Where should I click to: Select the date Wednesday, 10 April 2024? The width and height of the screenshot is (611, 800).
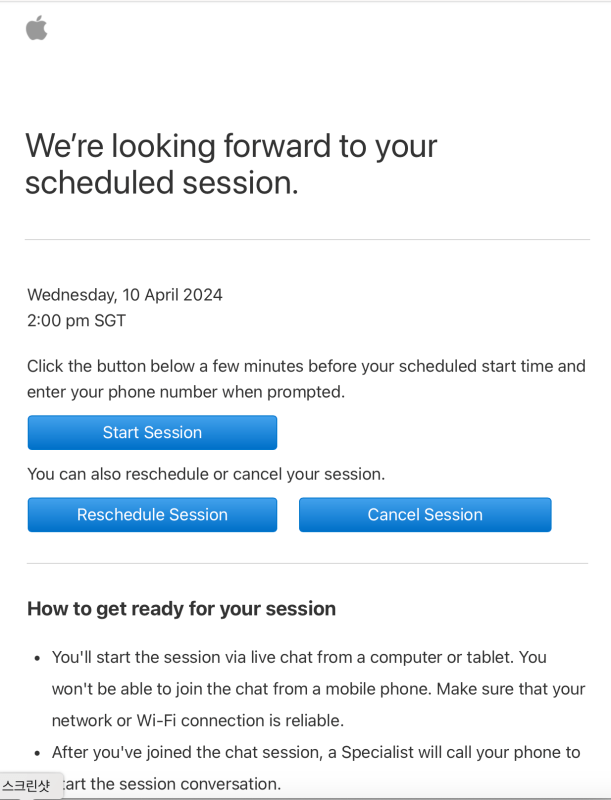(x=125, y=295)
